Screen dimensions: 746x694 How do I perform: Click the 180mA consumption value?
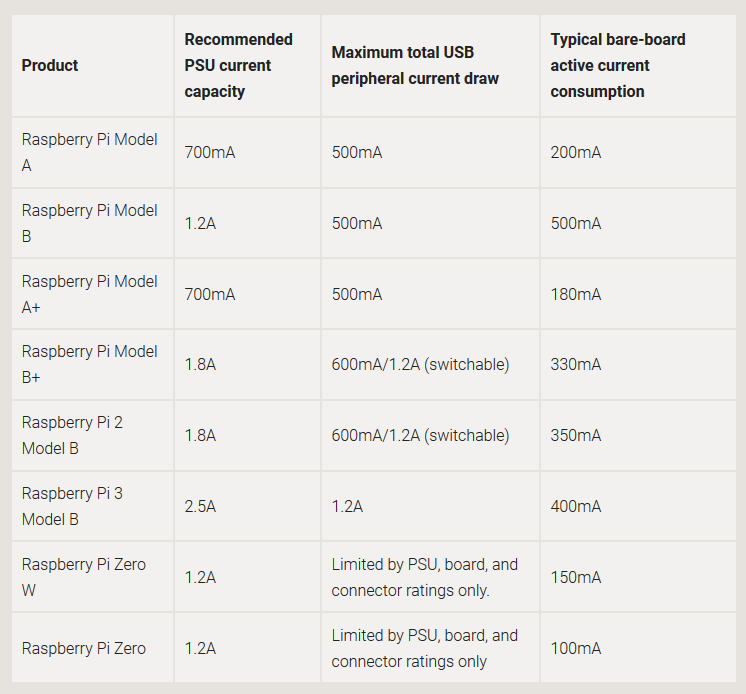click(x=576, y=294)
